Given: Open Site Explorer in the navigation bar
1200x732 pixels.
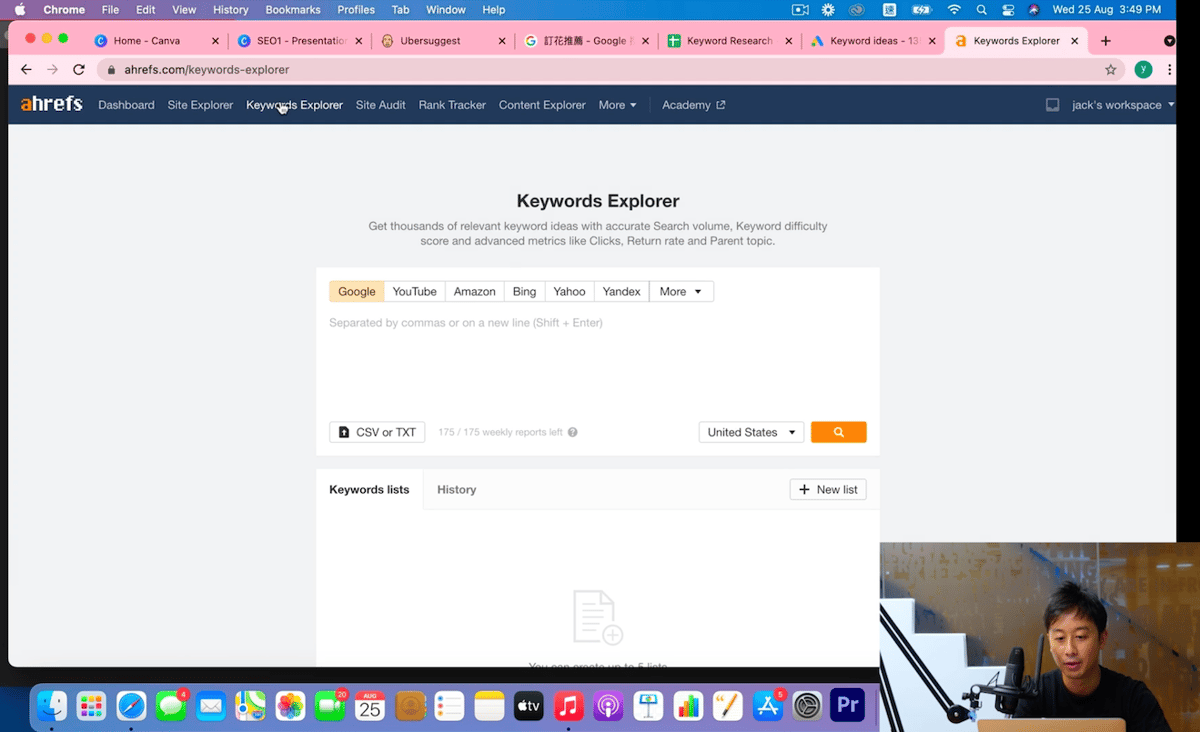Looking at the screenshot, I should tap(200, 105).
